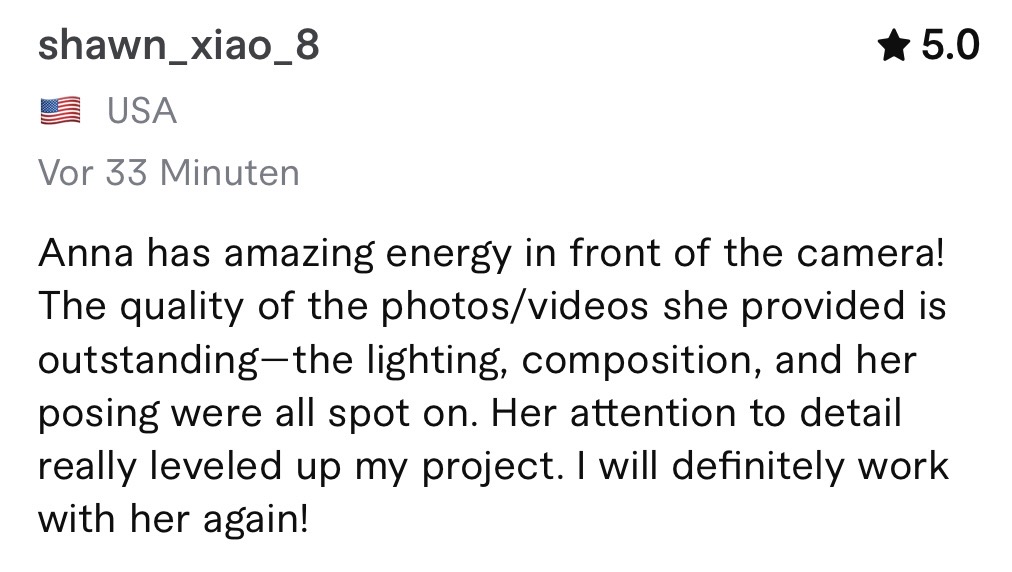The height and width of the screenshot is (572, 1012).
Task: Click the Vor 33 Minuten timestamp
Action: pos(169,173)
